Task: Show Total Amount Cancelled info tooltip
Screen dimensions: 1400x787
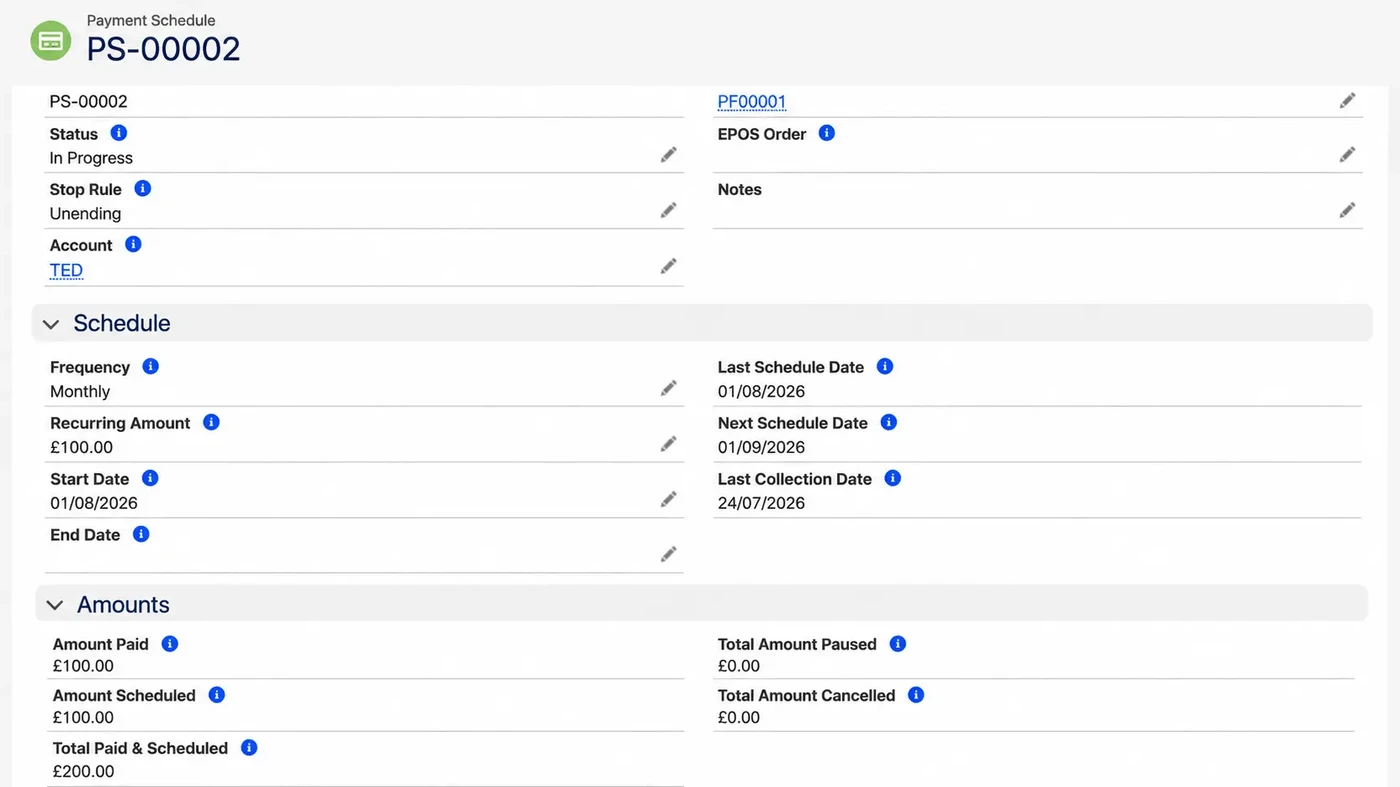Action: pyautogui.click(x=915, y=695)
